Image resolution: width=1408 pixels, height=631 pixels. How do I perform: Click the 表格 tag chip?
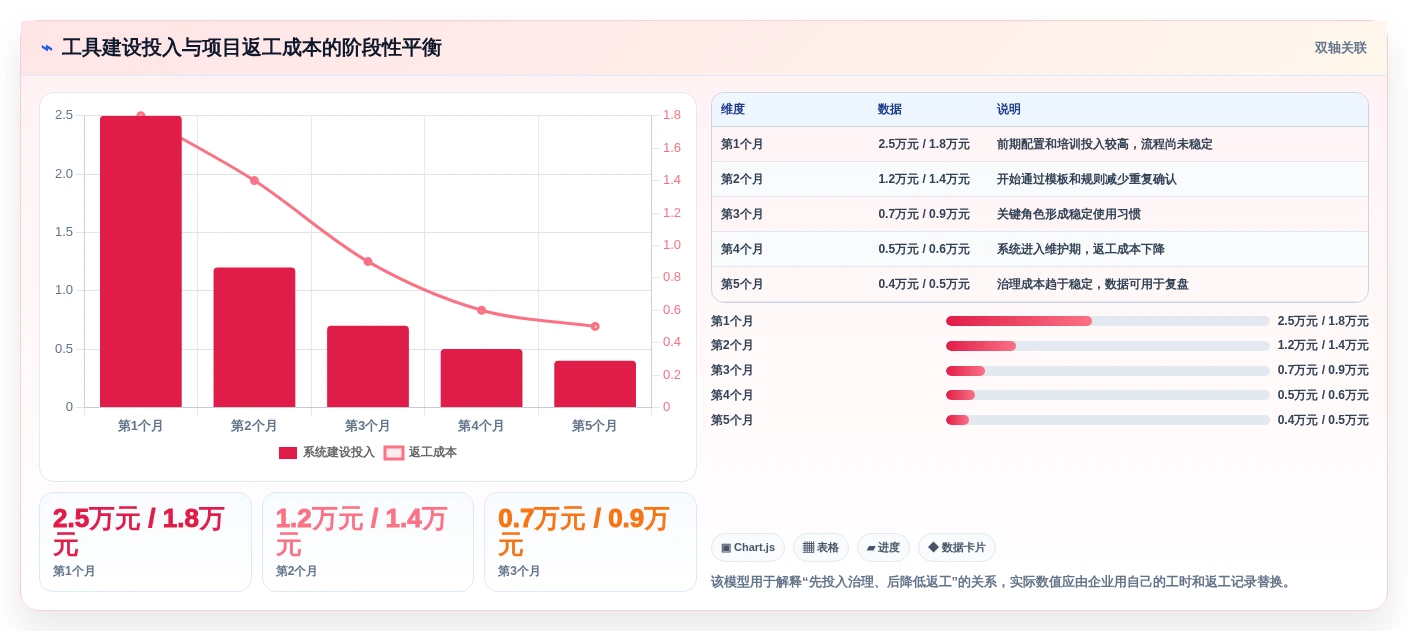coord(821,548)
